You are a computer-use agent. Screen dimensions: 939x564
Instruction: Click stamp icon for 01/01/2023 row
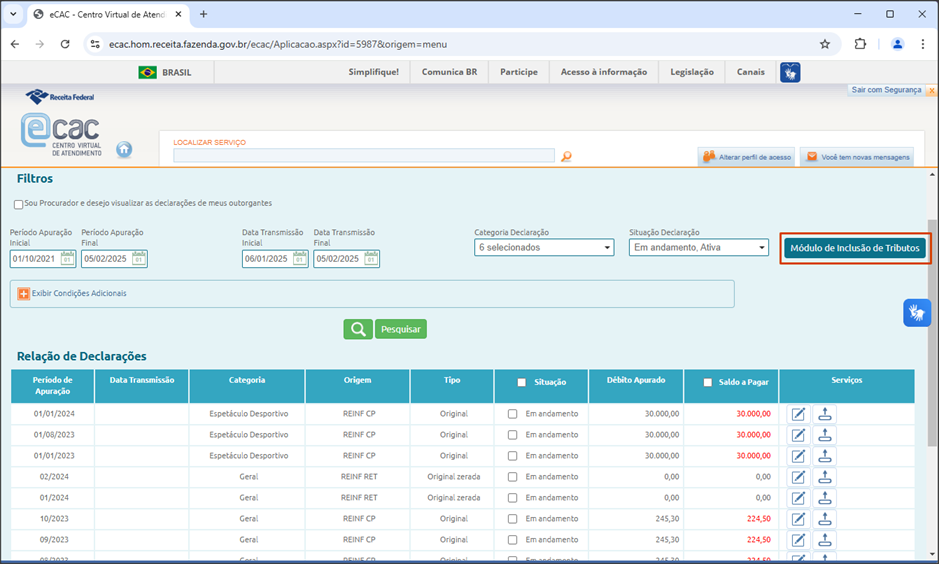[825, 456]
